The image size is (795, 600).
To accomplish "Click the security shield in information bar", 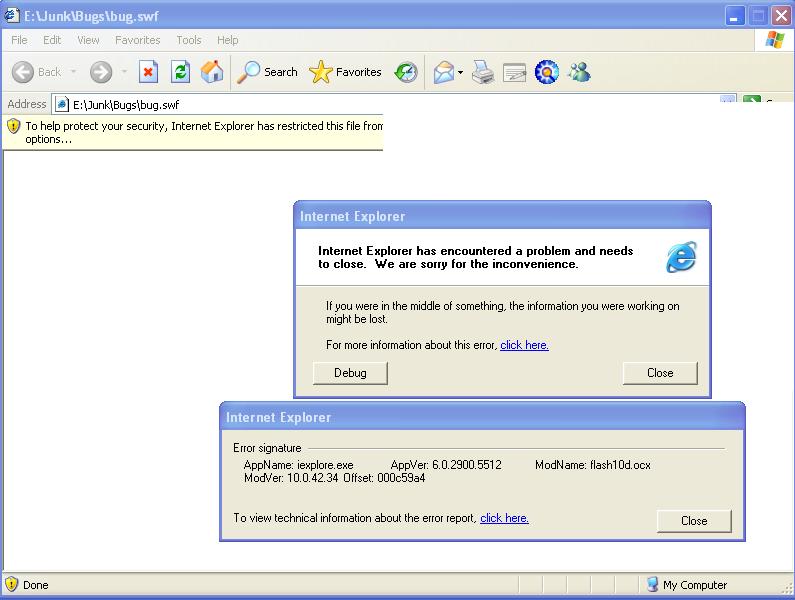I will pyautogui.click(x=13, y=126).
